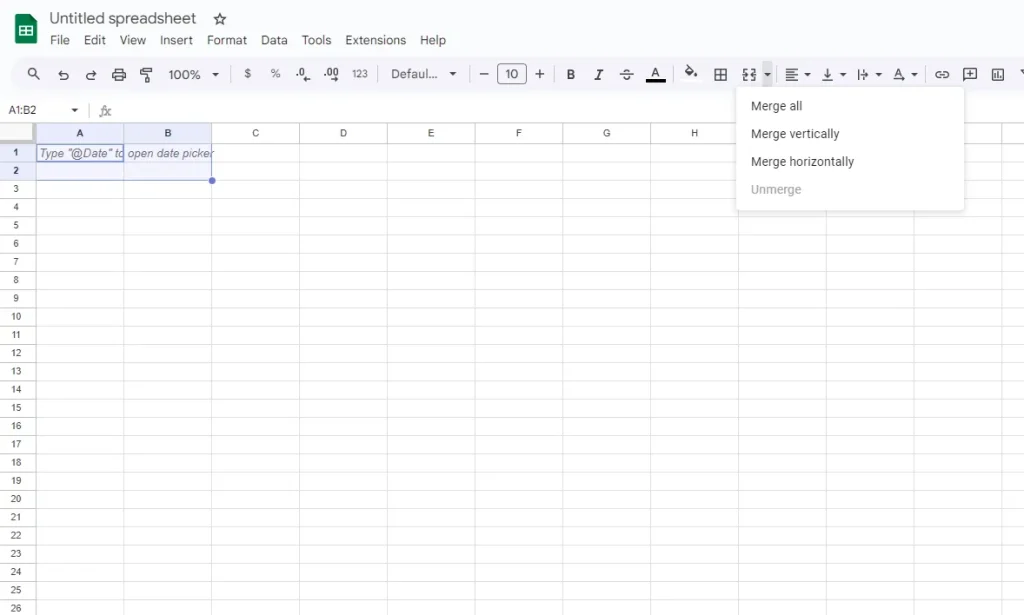
Task: Insert a comment
Action: click(x=970, y=74)
